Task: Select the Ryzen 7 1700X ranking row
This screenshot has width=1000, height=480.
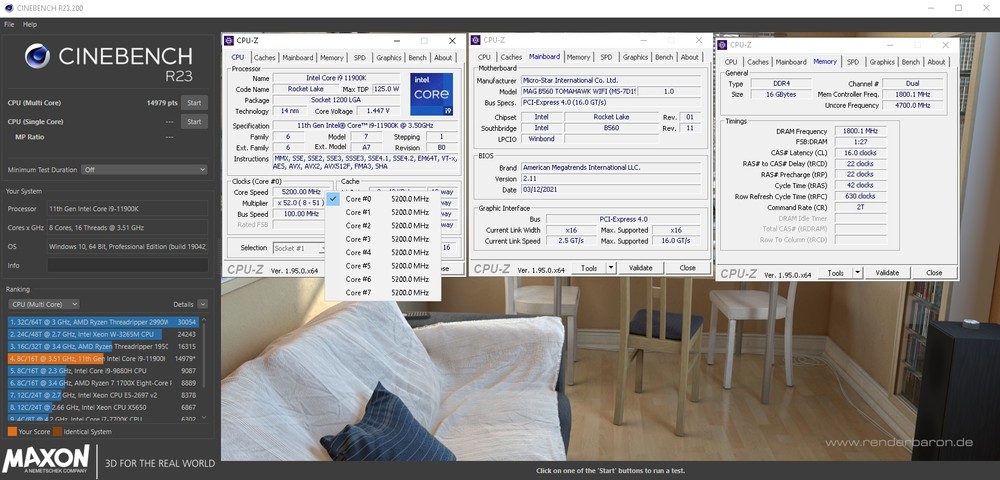Action: click(104, 382)
